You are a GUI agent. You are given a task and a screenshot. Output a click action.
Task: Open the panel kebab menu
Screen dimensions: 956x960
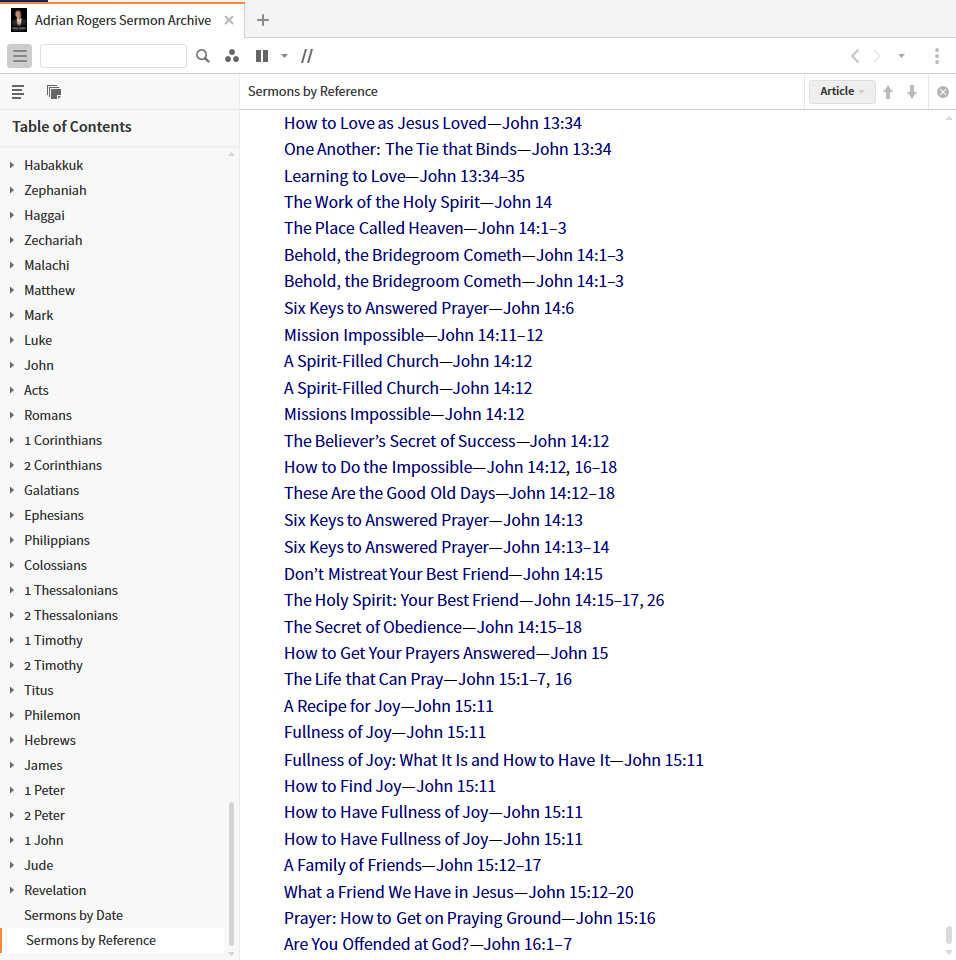point(937,56)
